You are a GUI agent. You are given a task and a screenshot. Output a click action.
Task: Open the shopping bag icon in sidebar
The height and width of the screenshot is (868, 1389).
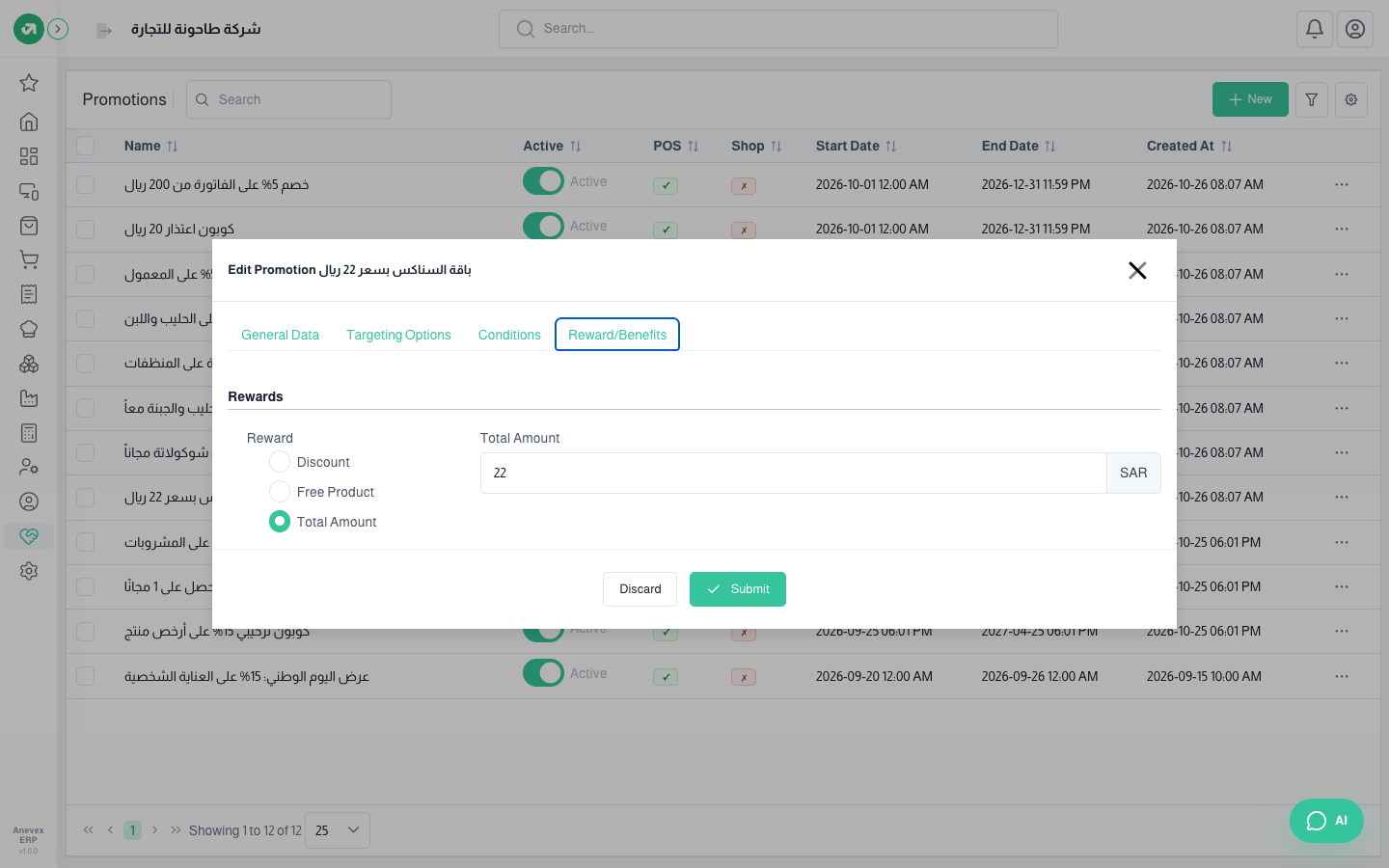[x=29, y=226]
